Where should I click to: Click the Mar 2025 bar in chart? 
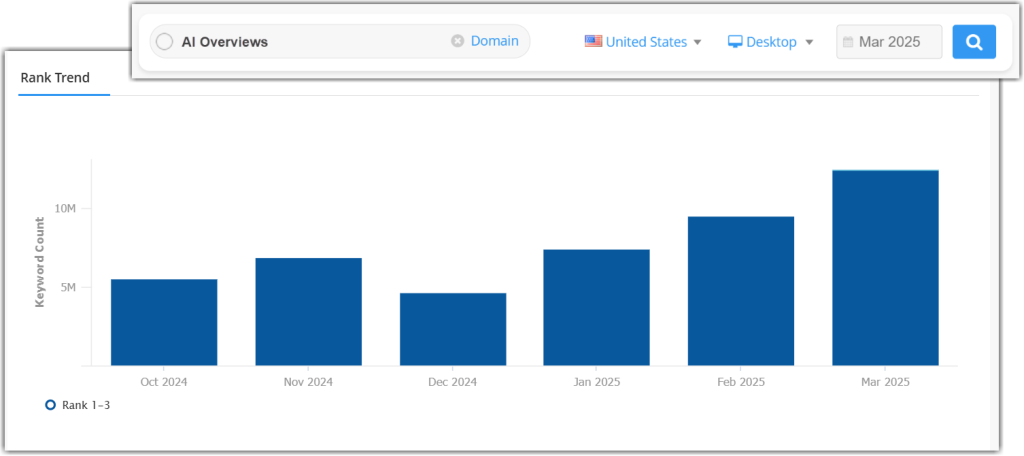pyautogui.click(x=885, y=268)
